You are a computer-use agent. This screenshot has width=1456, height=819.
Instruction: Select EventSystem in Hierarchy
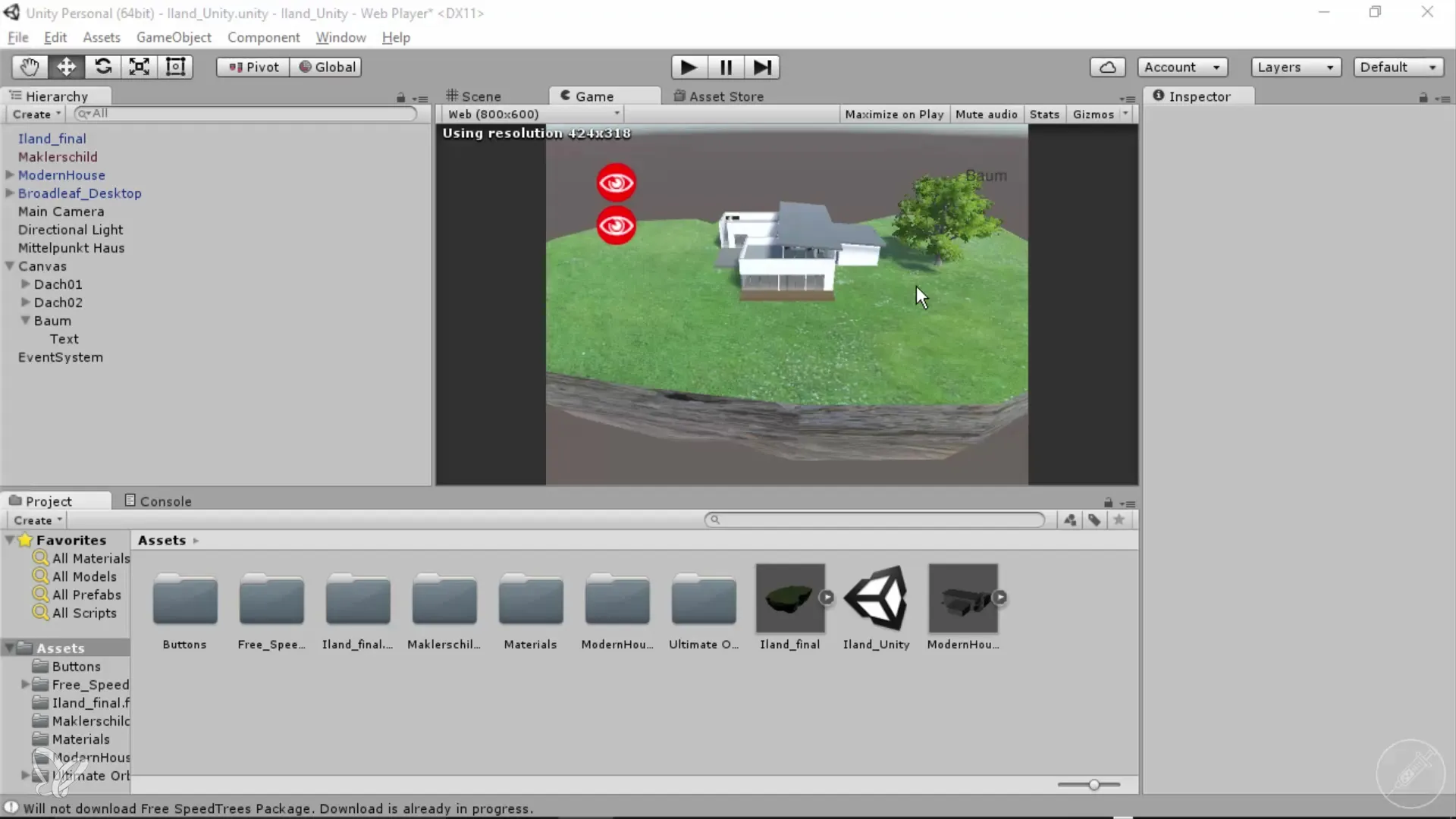click(x=60, y=357)
